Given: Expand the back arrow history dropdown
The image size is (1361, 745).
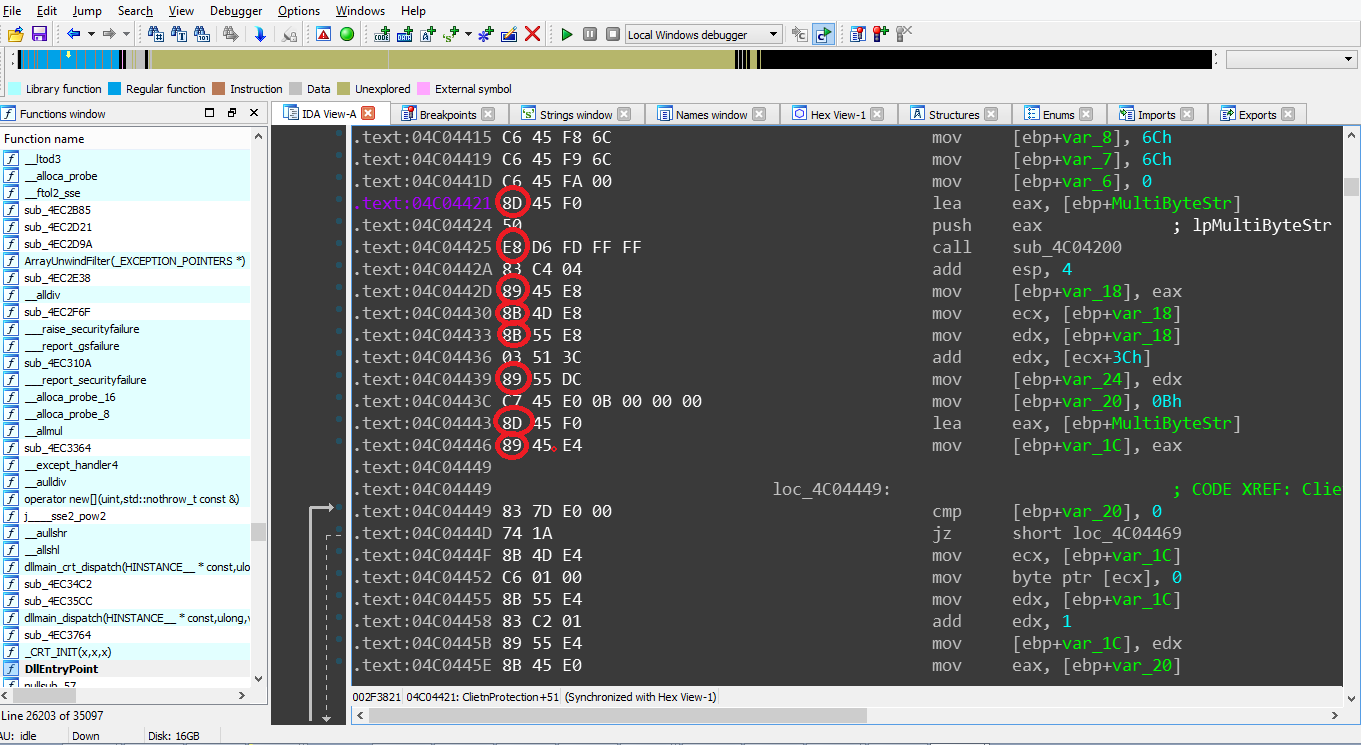Looking at the screenshot, I should [x=91, y=34].
